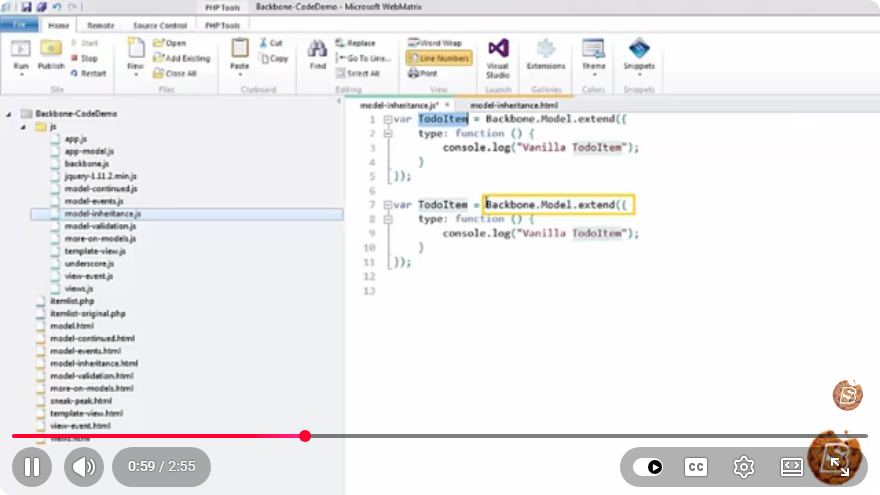
Task: Restart the site
Action: click(x=88, y=74)
